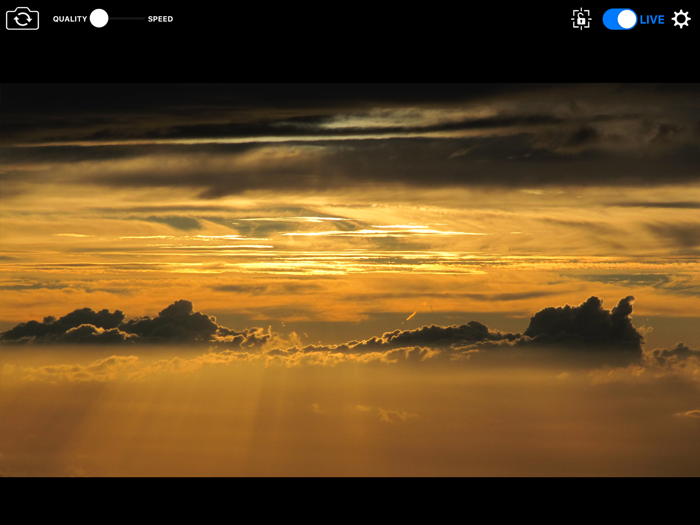This screenshot has height=525, width=700.
Task: Switch camera with the flip camera icon
Action: pyautogui.click(x=22, y=19)
